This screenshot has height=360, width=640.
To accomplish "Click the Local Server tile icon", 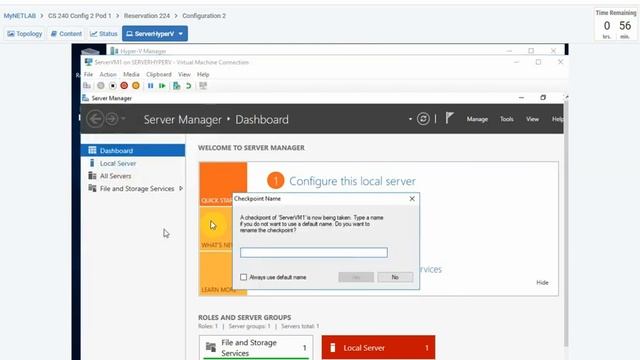I will point(333,348).
